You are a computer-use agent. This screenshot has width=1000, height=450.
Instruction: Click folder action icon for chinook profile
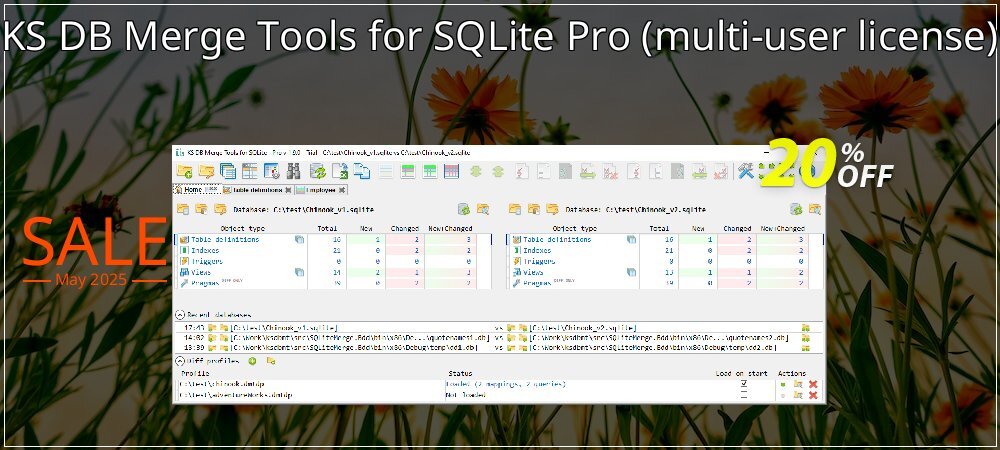798,384
